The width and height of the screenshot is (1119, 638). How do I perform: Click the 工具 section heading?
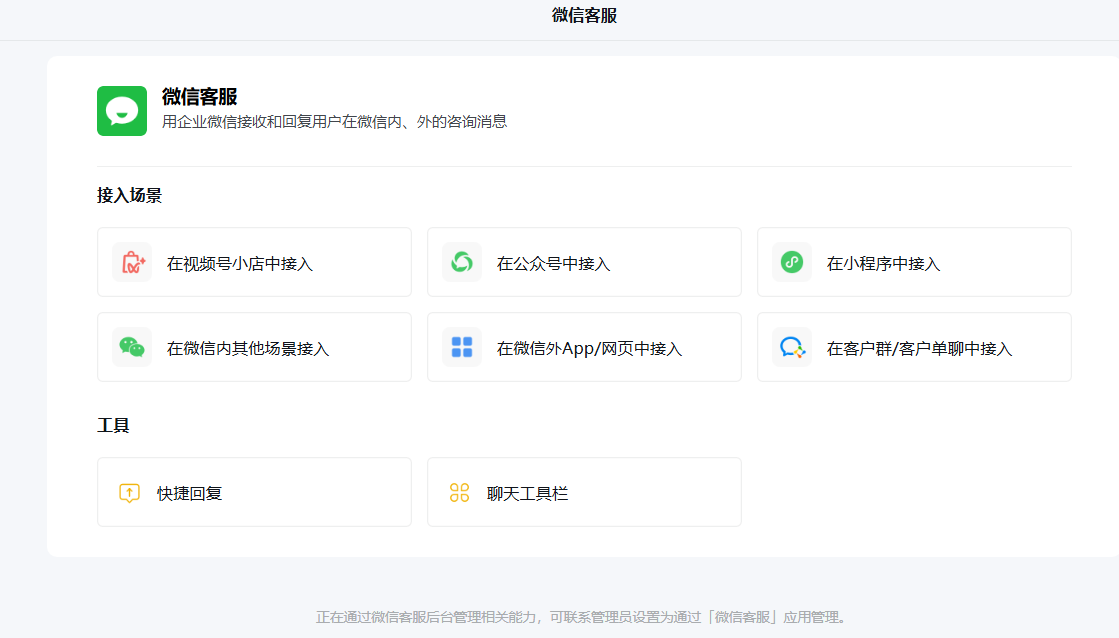[x=113, y=426]
